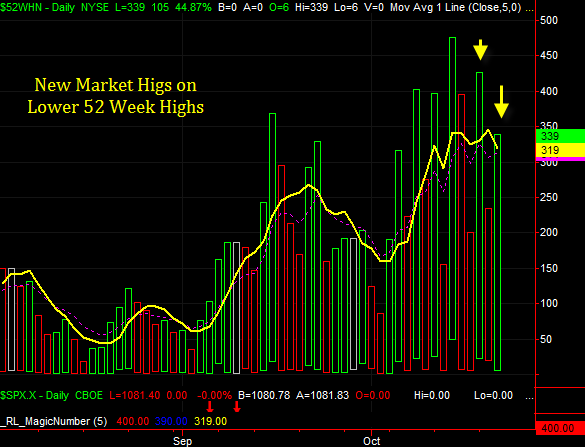This screenshot has height=447, width=585.
Task: Click the small yellow down arrow annotation
Action: coord(481,50)
